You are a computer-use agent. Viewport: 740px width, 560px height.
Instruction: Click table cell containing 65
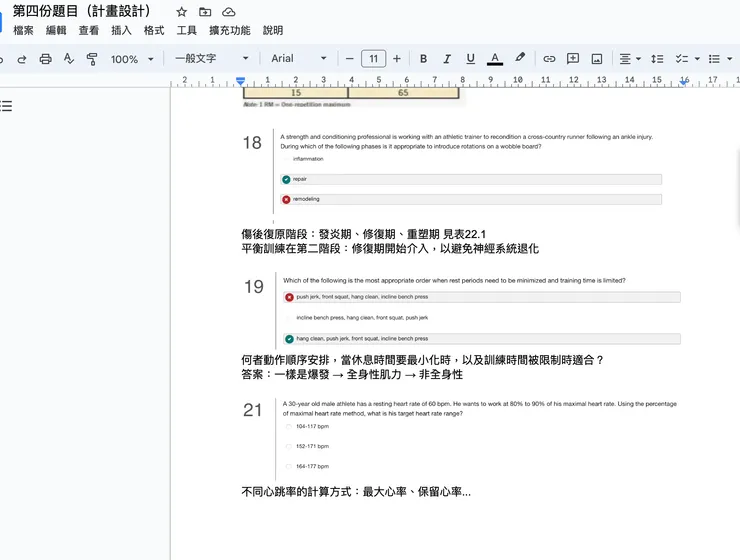click(x=403, y=93)
